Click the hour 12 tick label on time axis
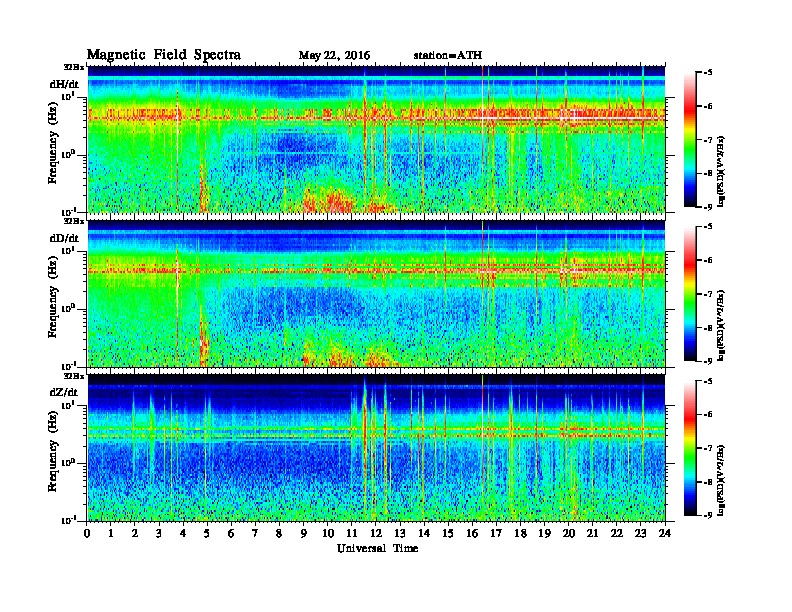792x612 pixels. coord(376,533)
